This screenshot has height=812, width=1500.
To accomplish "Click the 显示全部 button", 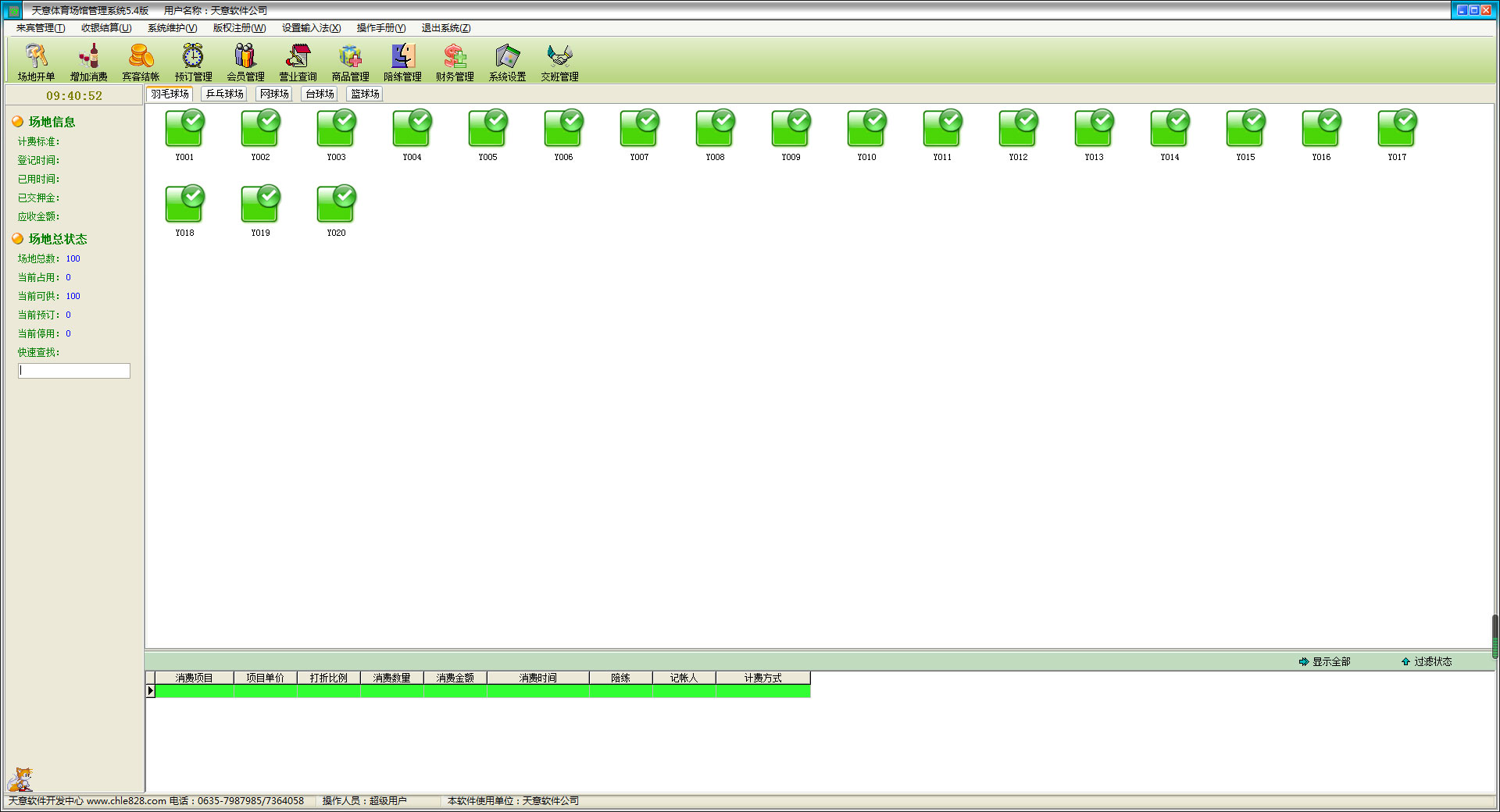I will coord(1324,661).
